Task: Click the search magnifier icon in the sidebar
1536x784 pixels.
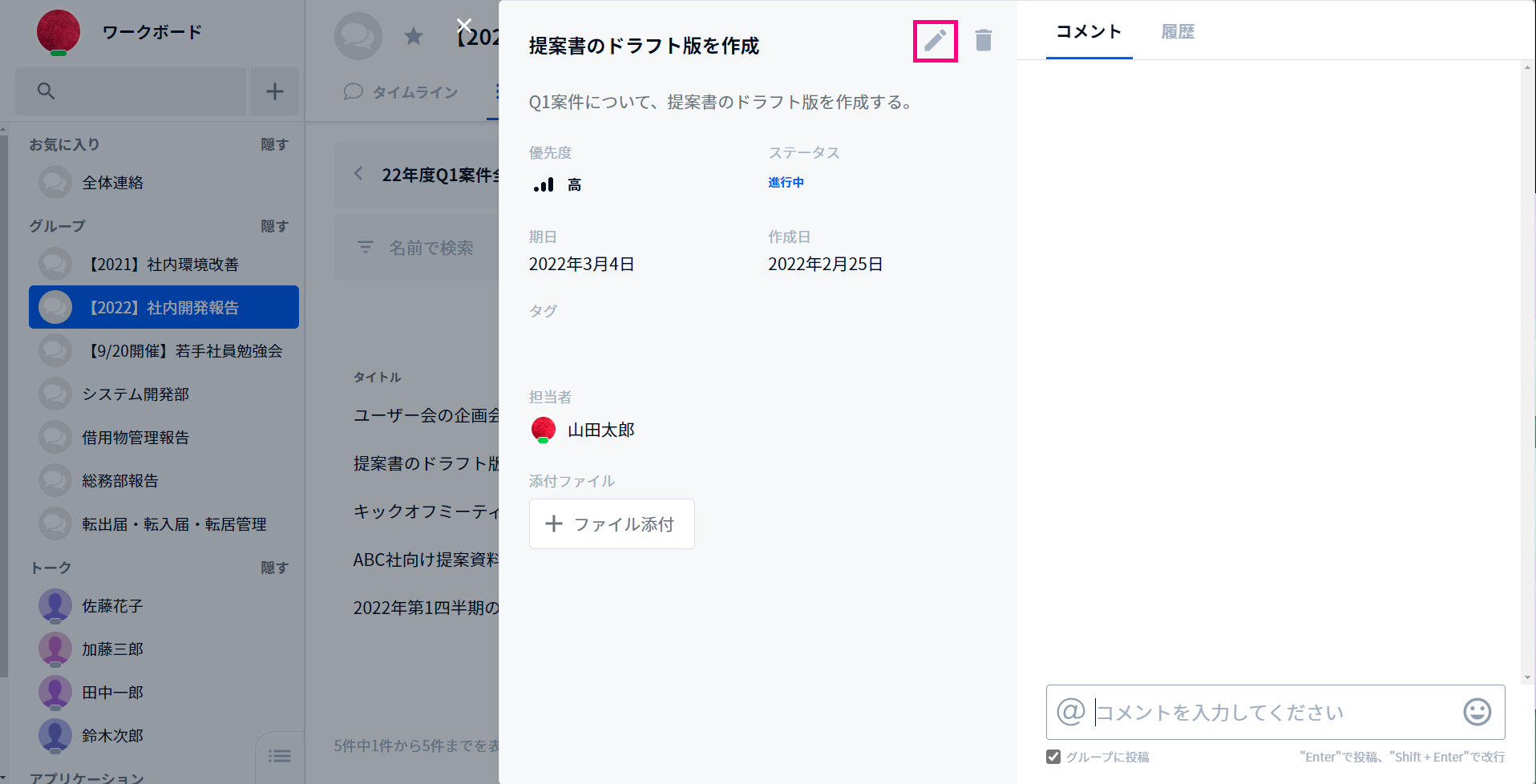Action: 46,91
